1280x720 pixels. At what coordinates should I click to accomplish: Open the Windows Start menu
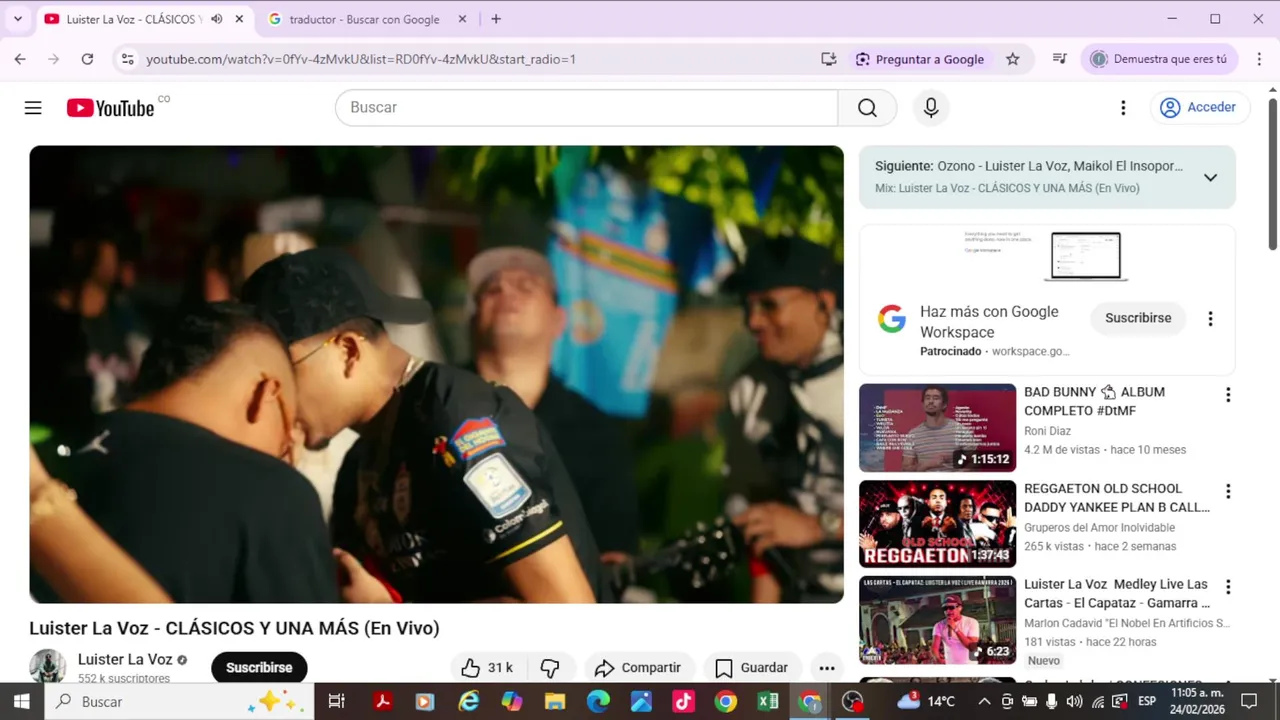pos(21,701)
